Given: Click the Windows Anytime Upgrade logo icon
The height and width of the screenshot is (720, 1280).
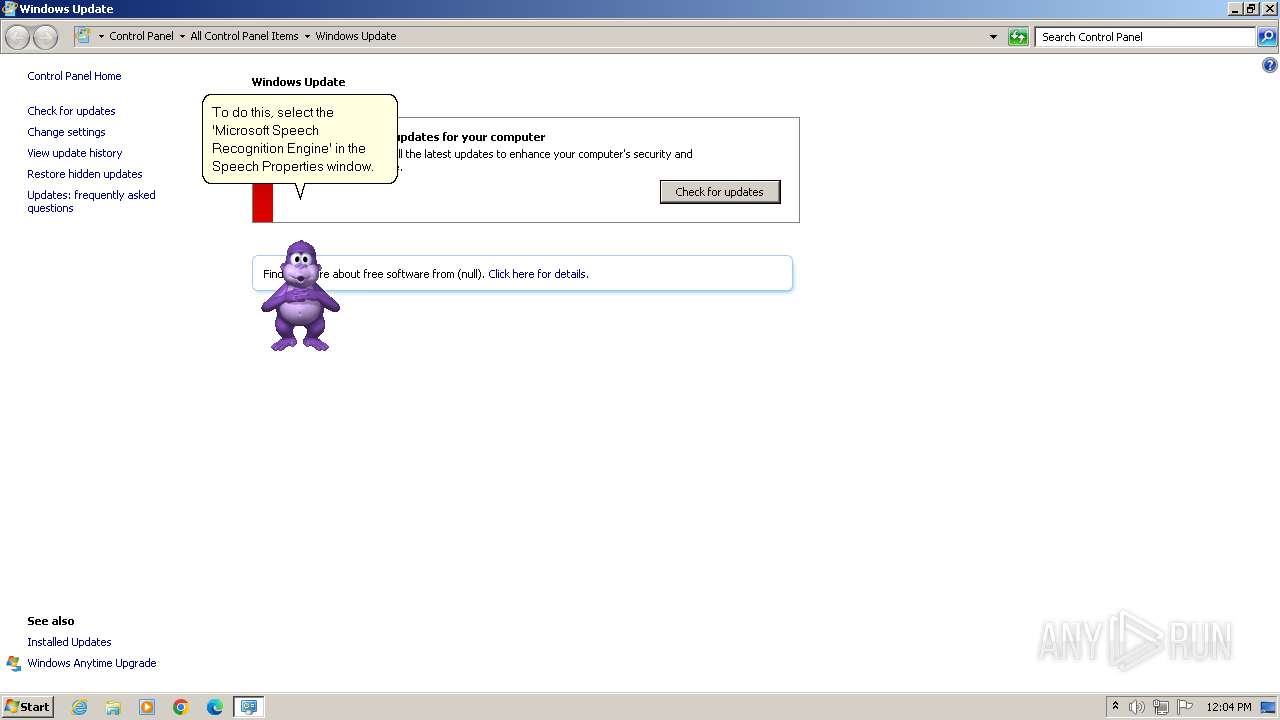Looking at the screenshot, I should (14, 663).
